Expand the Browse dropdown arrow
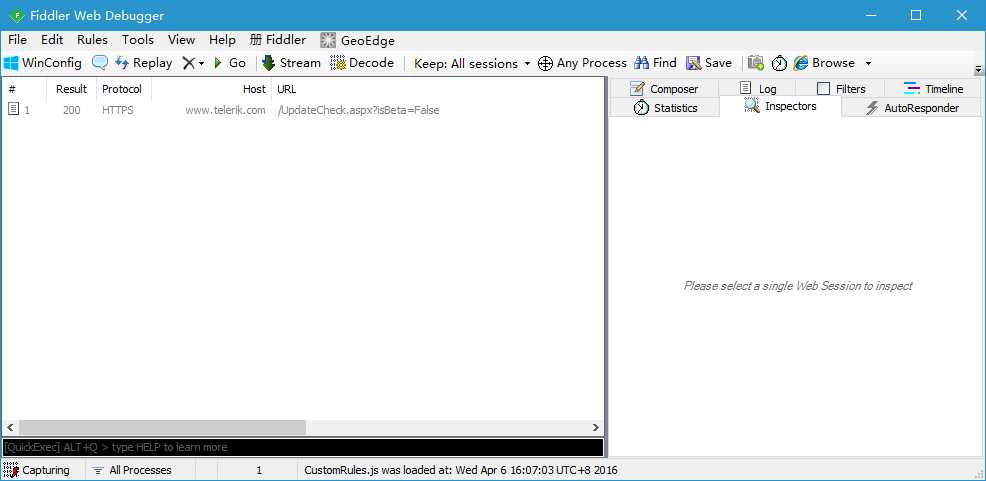The width and height of the screenshot is (986, 481). click(868, 64)
